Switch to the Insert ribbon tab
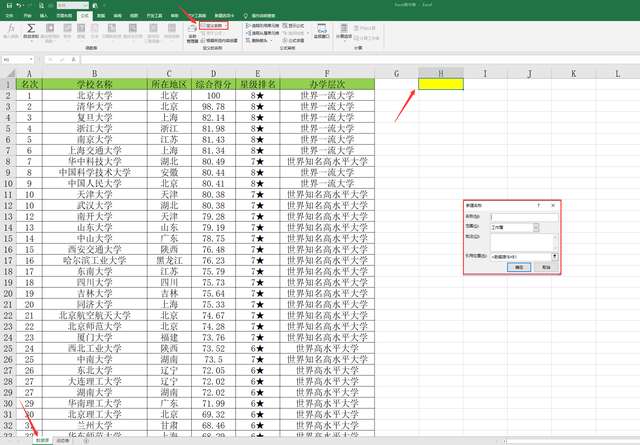640x445 pixels. point(44,17)
